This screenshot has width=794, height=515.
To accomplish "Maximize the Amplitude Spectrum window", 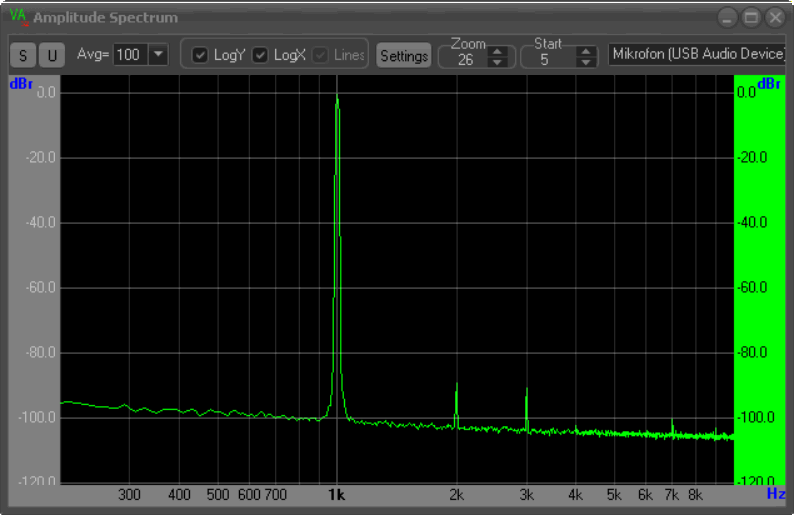I will point(751,17).
